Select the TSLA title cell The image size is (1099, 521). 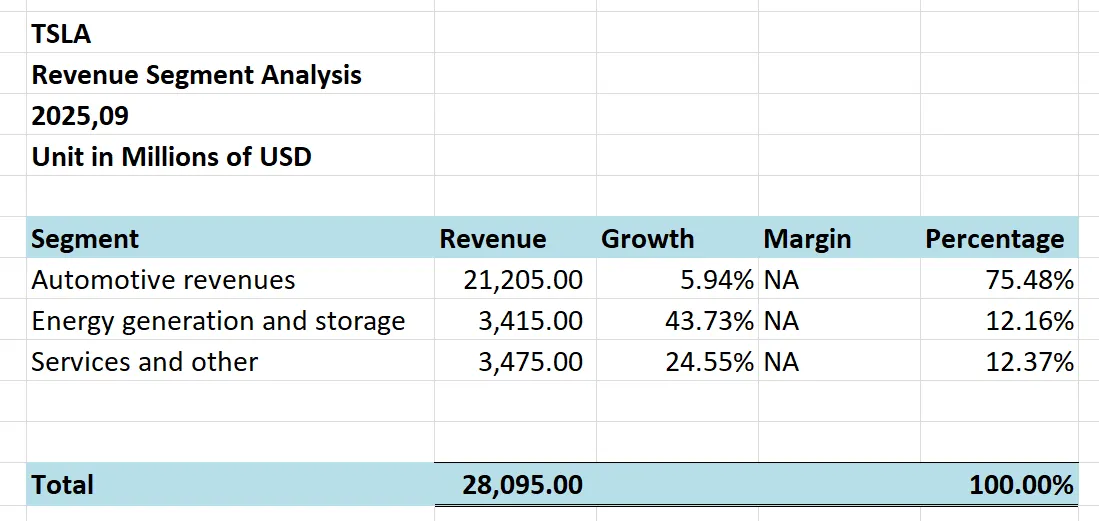231,33
